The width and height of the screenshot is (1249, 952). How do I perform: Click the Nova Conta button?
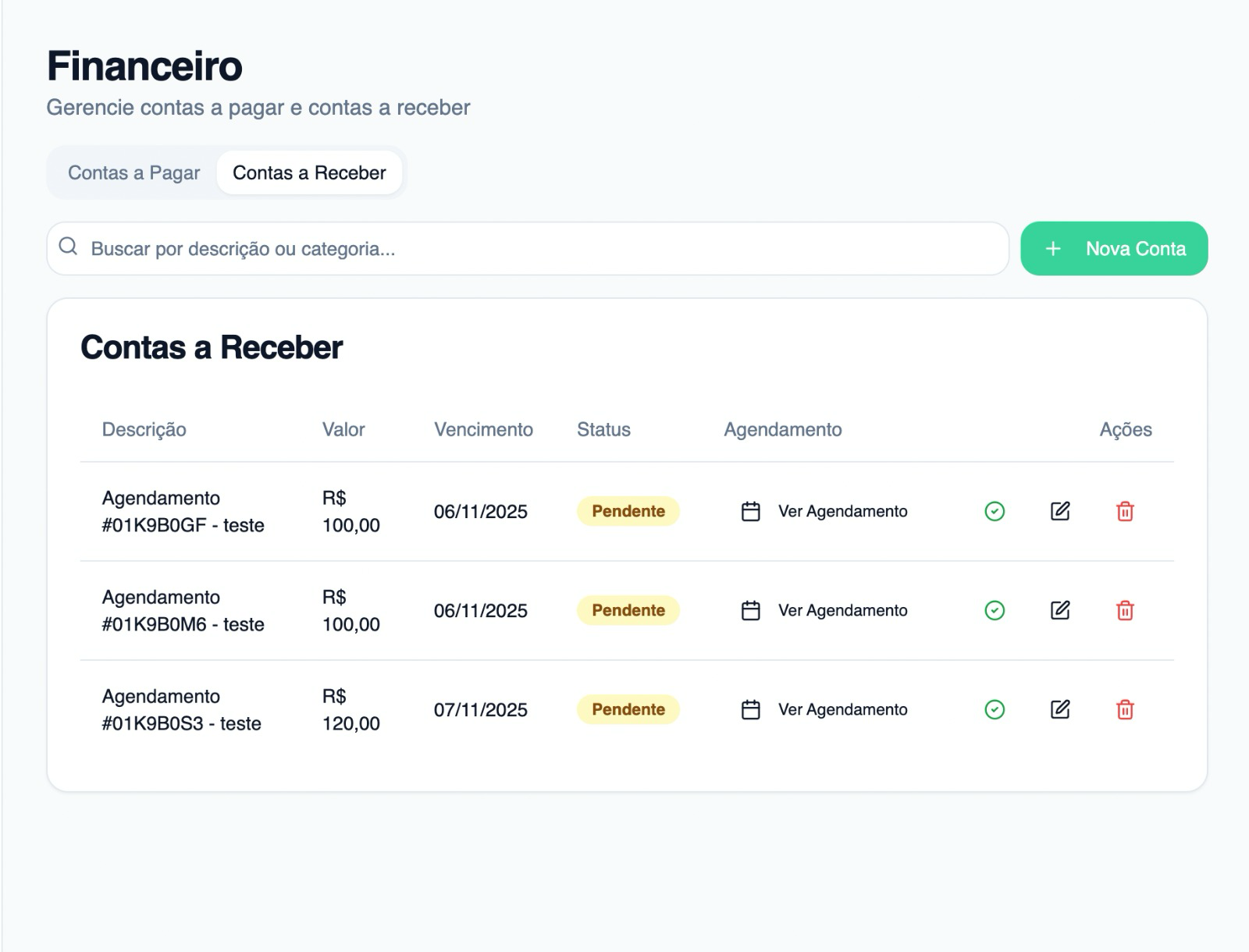pos(1114,248)
